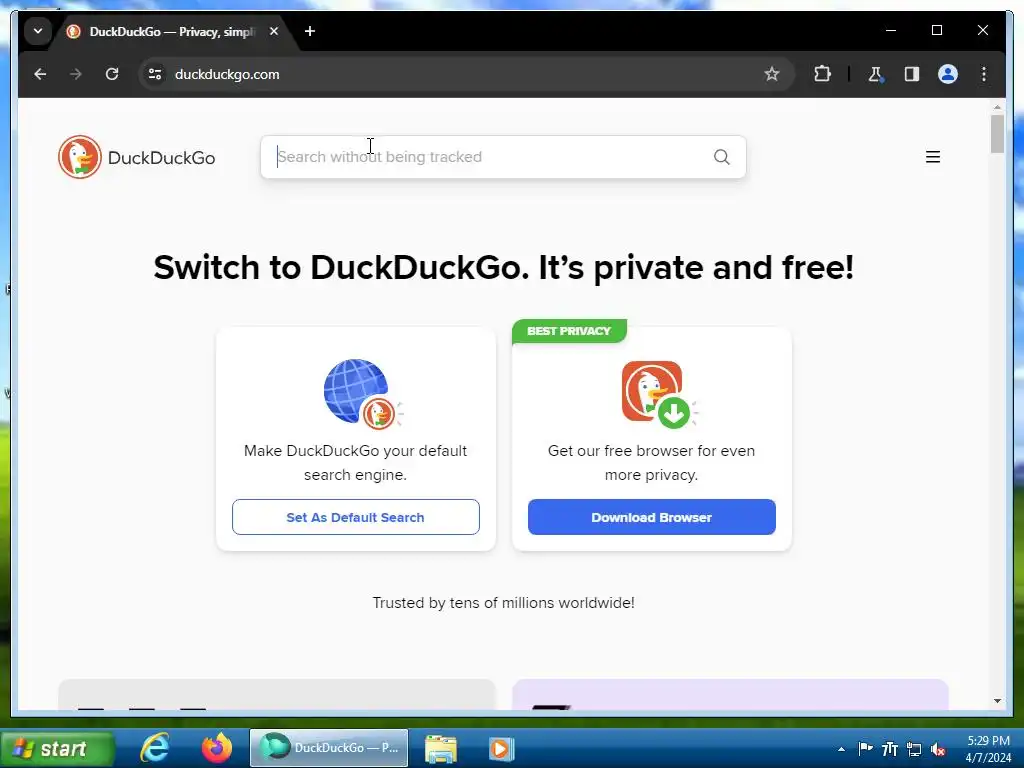Image resolution: width=1024 pixels, height=768 pixels.
Task: Click the page scrollbar down arrow
Action: (997, 701)
